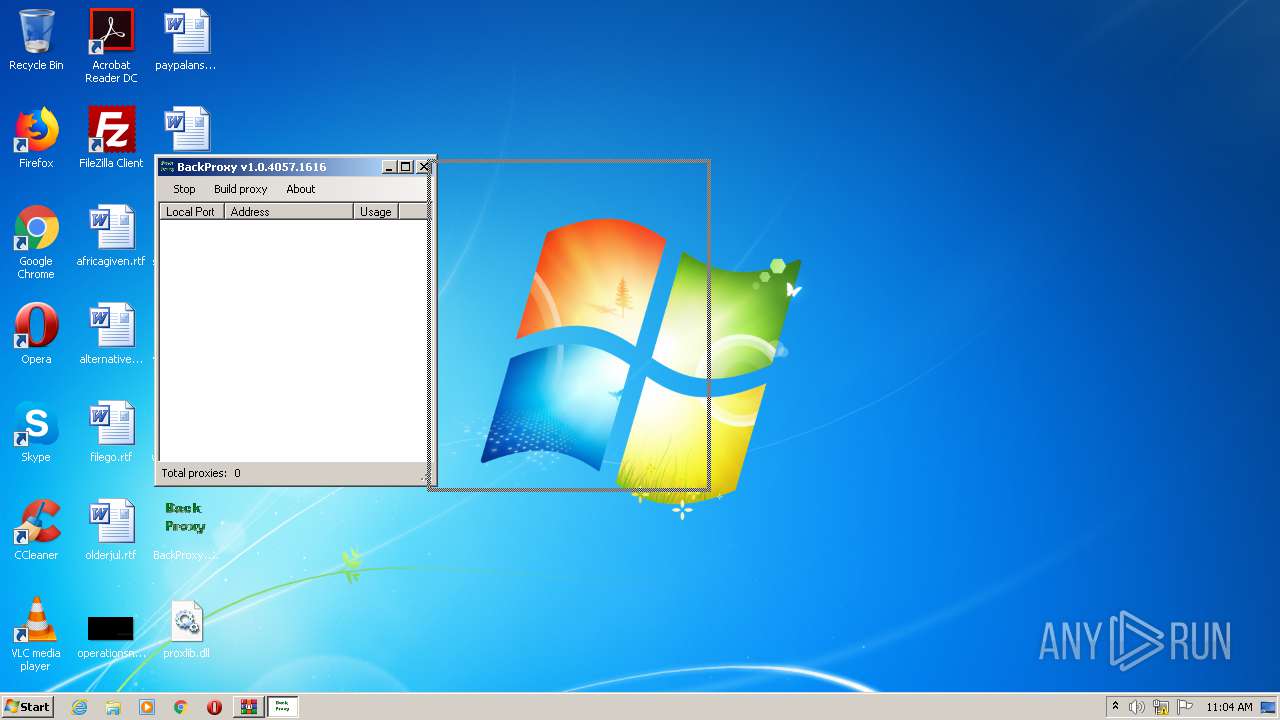Minimize the BackProxy window
1280x720 pixels.
[x=389, y=167]
